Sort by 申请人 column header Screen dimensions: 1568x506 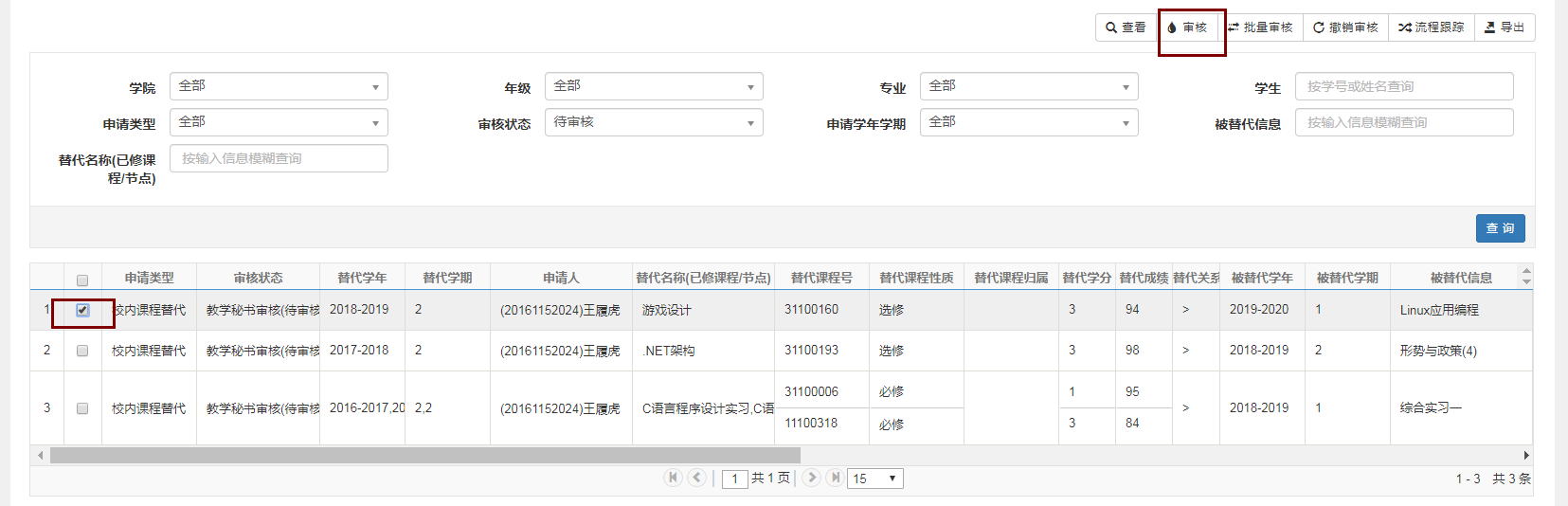click(561, 278)
